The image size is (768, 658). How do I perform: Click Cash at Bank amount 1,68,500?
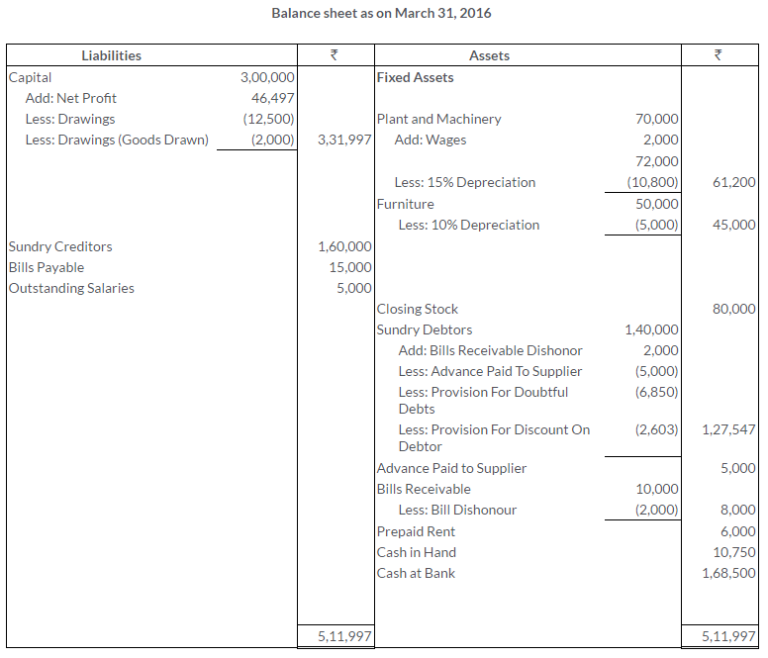tap(729, 573)
